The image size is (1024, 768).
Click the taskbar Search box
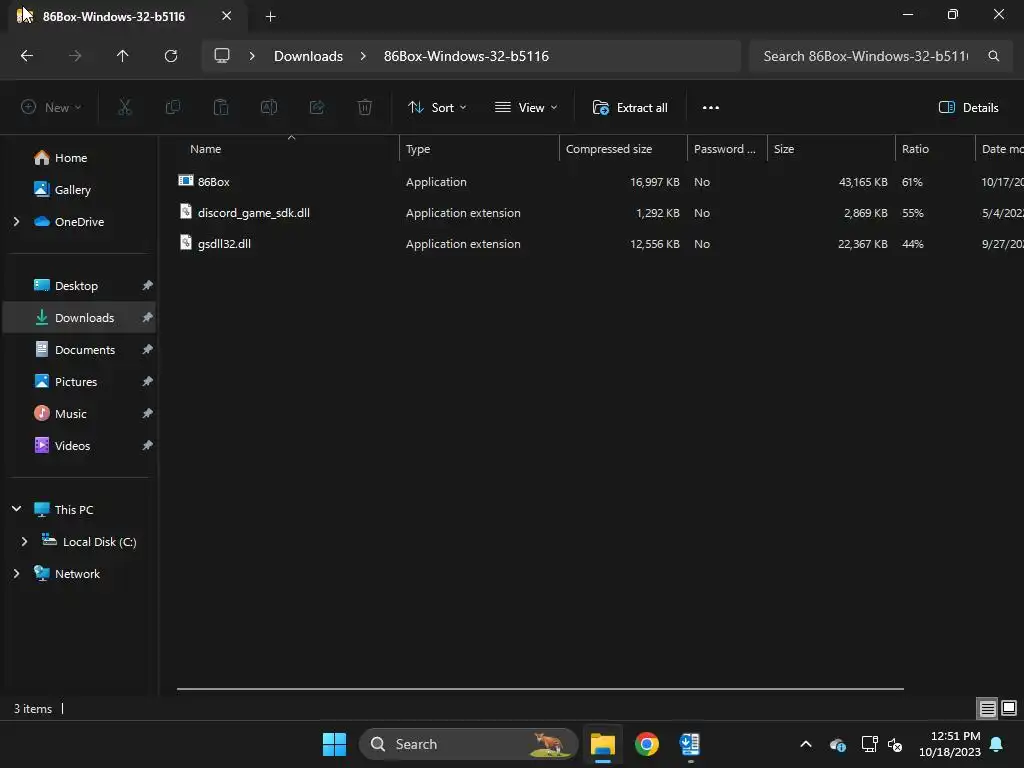tap(468, 744)
